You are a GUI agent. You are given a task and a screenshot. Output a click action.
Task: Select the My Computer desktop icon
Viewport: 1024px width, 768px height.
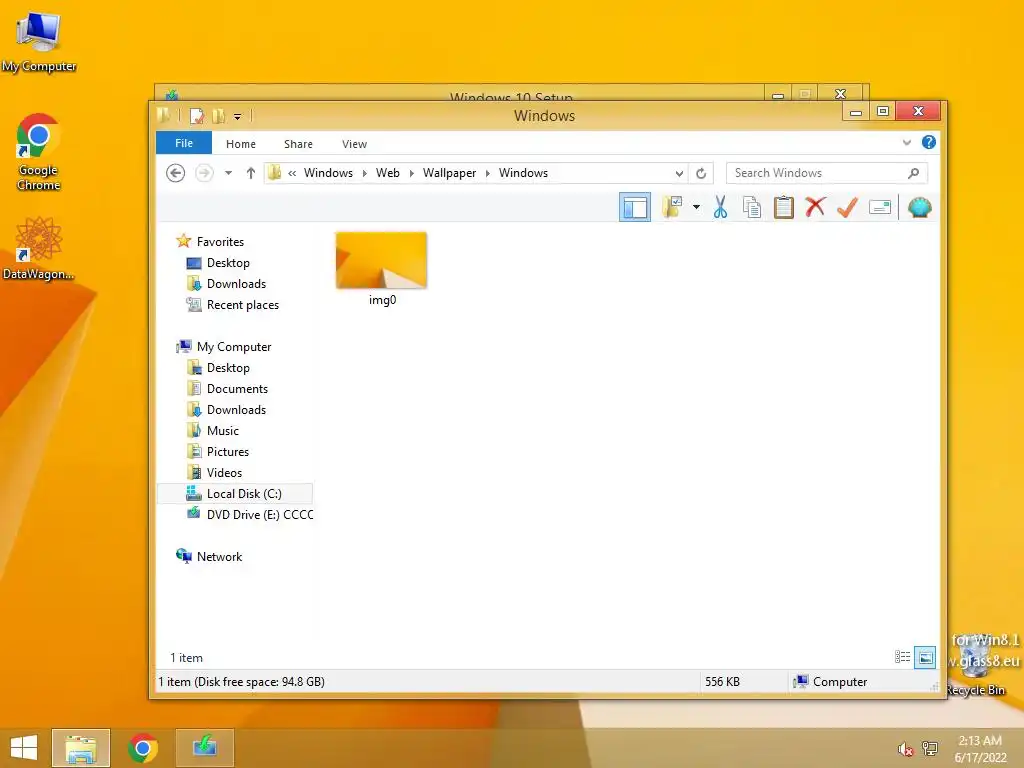click(x=39, y=42)
